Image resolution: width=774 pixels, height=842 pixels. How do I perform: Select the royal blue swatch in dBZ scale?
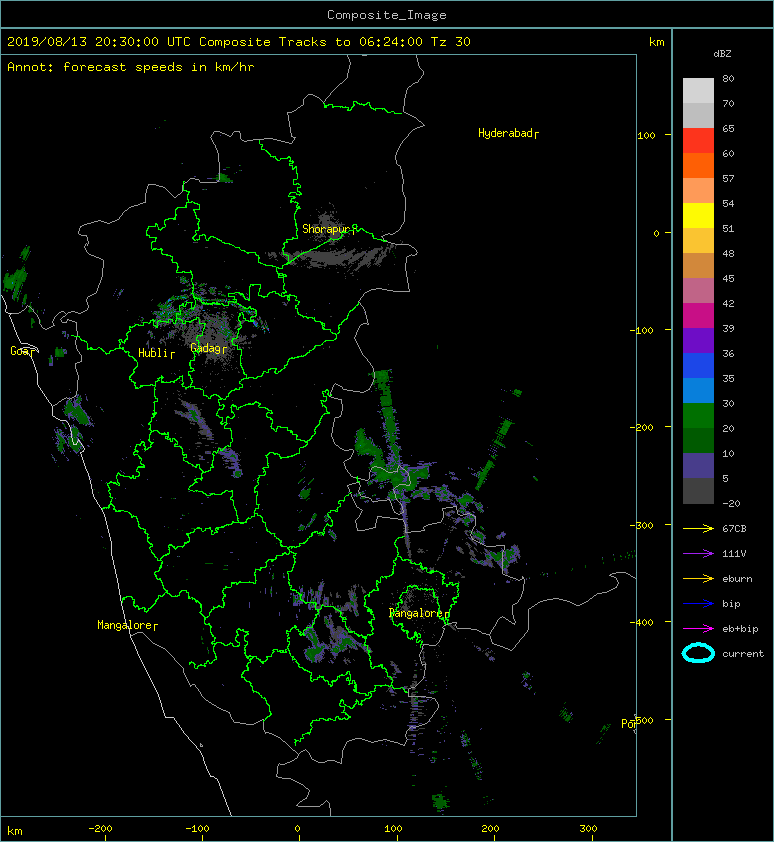pyautogui.click(x=698, y=365)
